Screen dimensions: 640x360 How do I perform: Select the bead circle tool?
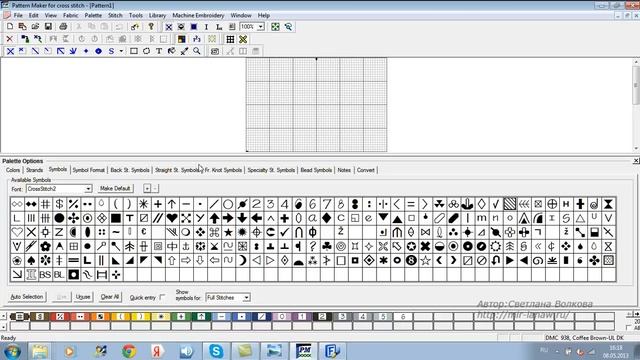pyautogui.click(x=98, y=51)
